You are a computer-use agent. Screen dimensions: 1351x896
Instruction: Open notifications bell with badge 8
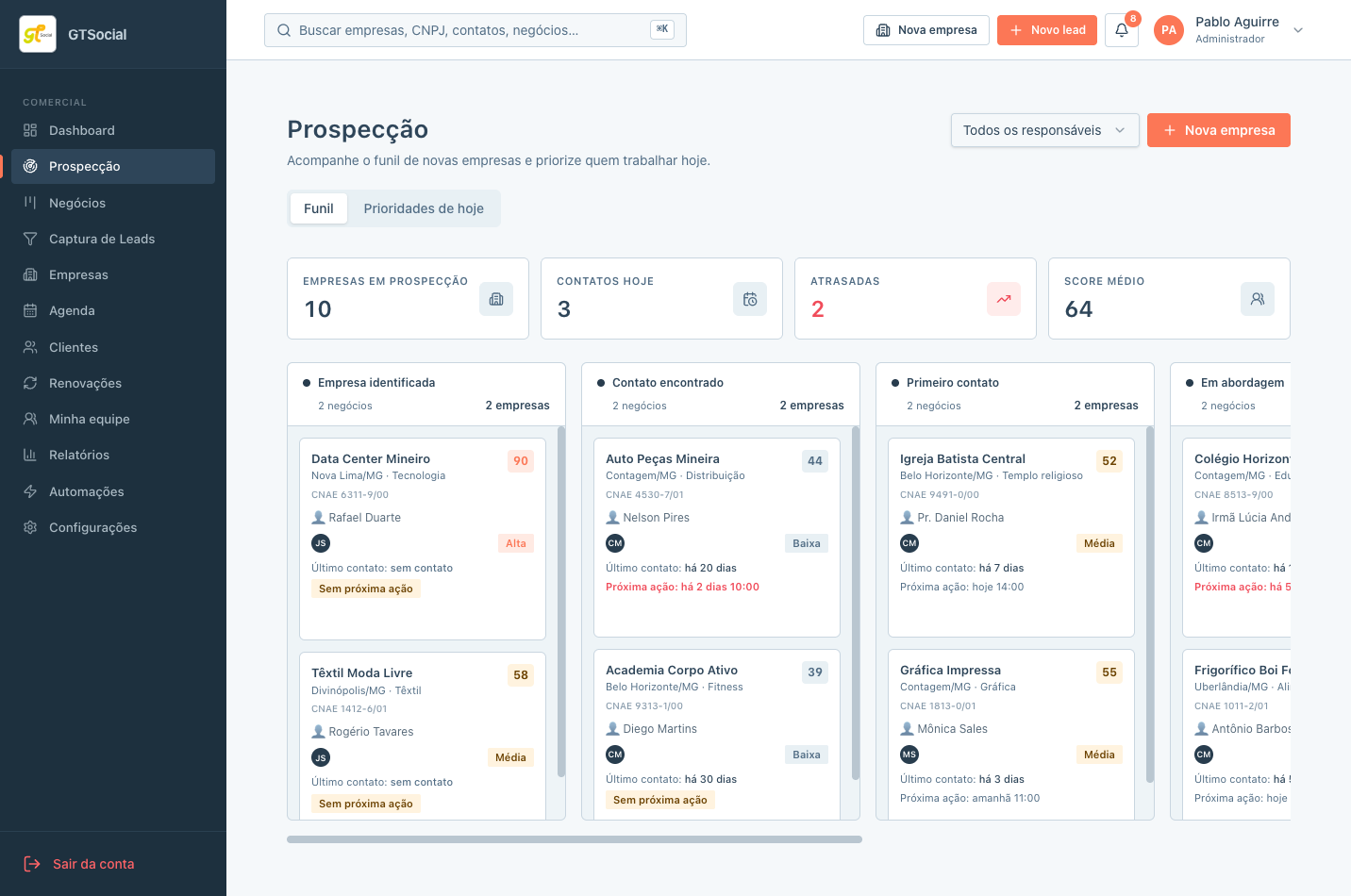click(x=1122, y=30)
